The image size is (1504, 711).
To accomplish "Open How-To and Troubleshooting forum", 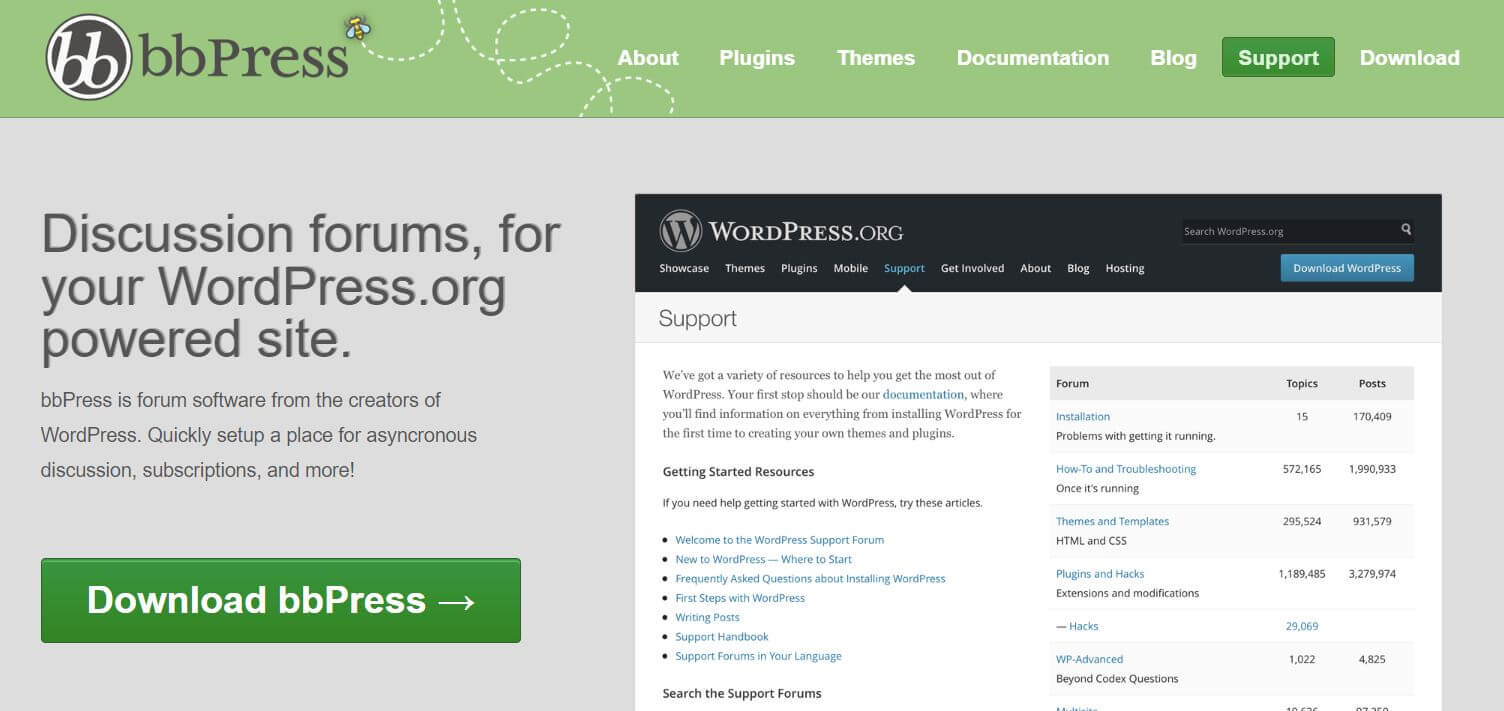I will coord(1126,468).
